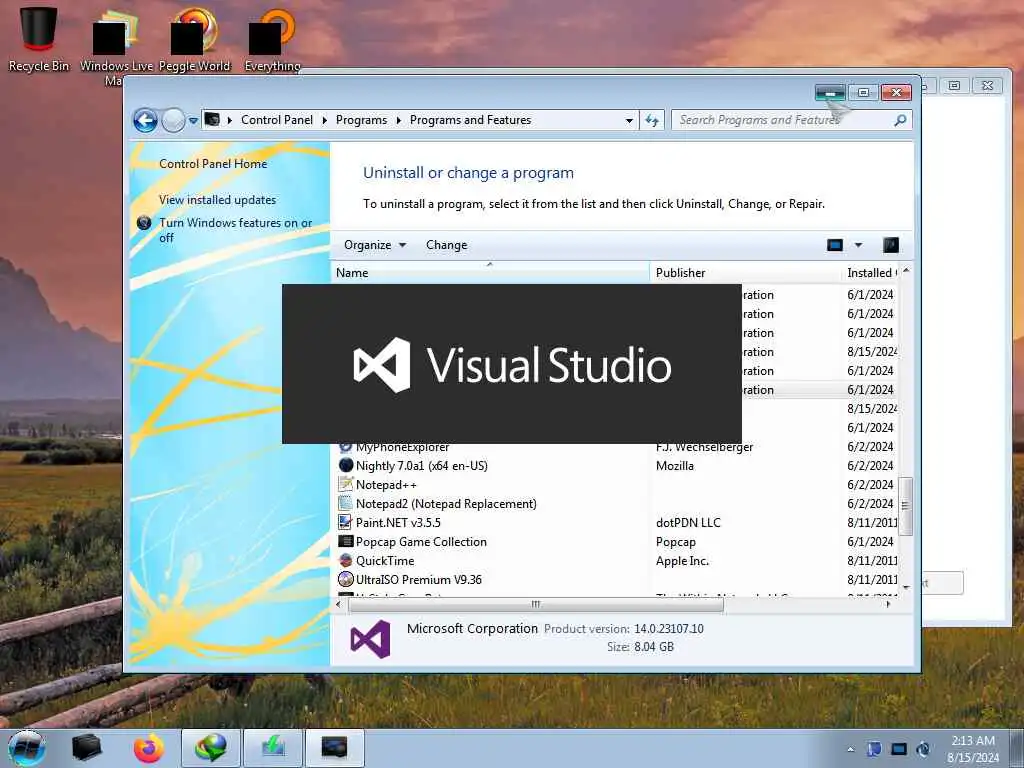The image size is (1024, 768).
Task: Open the taskbar clock showing 2:13 AM
Action: tap(972, 749)
